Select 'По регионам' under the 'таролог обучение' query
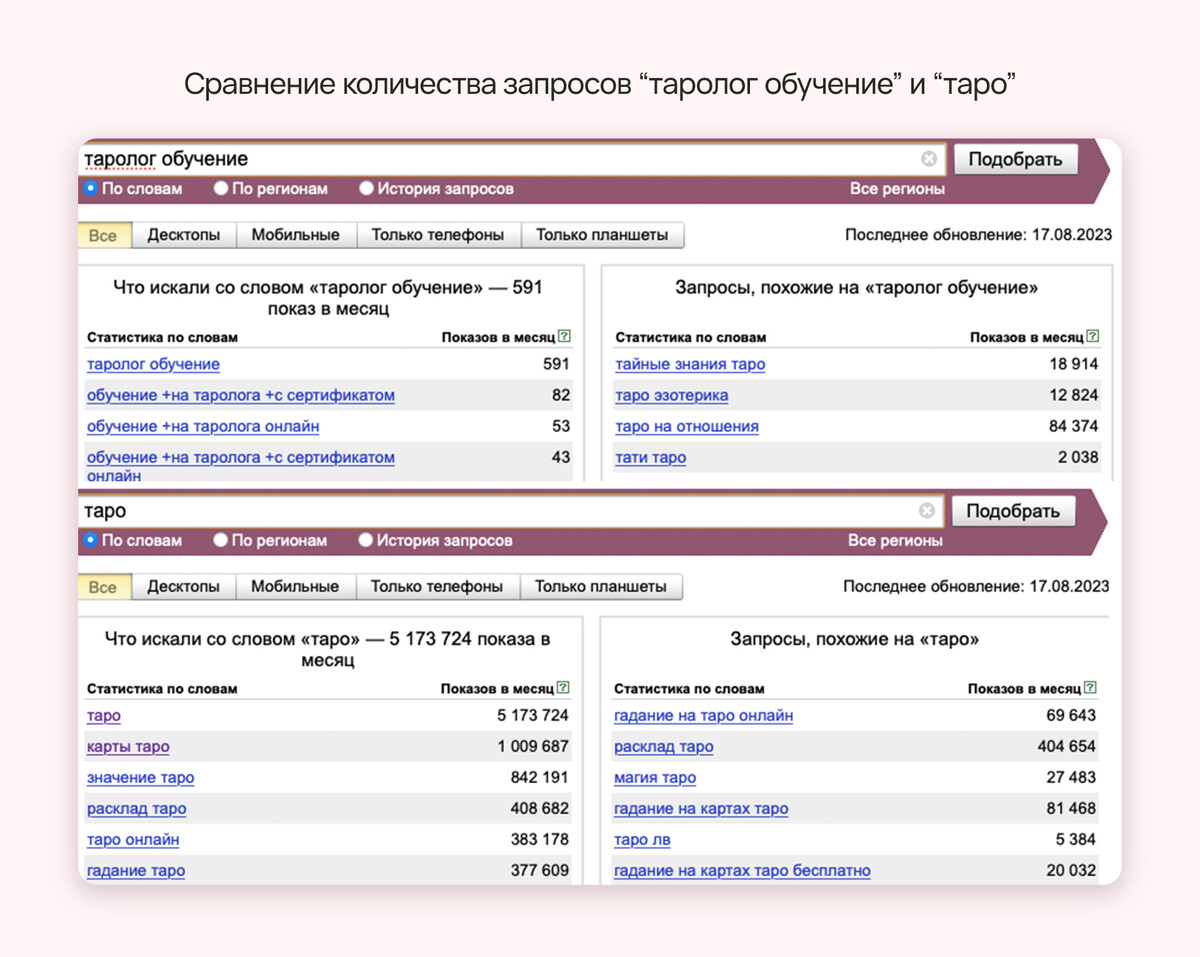This screenshot has height=957, width=1200. pyautogui.click(x=221, y=188)
